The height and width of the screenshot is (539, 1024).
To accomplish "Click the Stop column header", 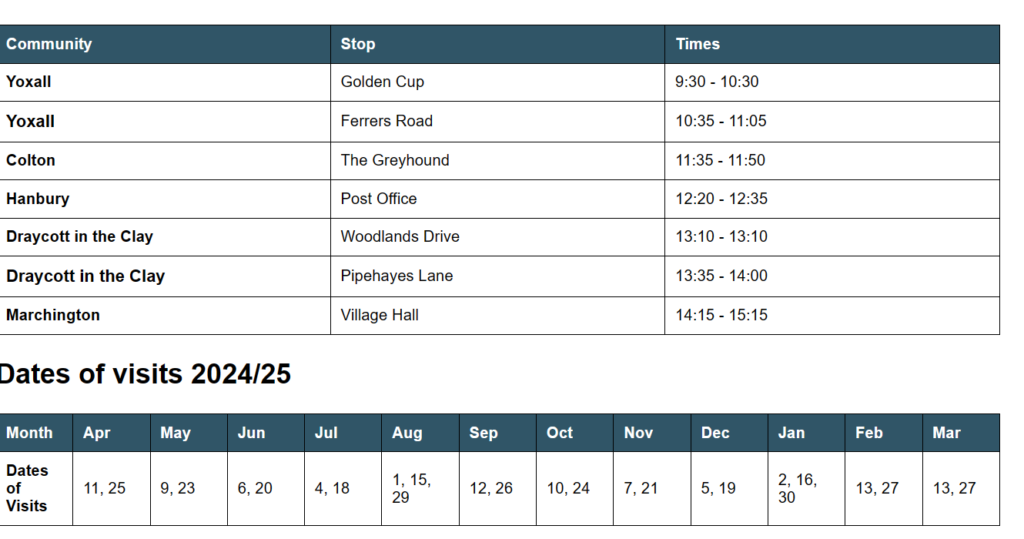I will (498, 44).
